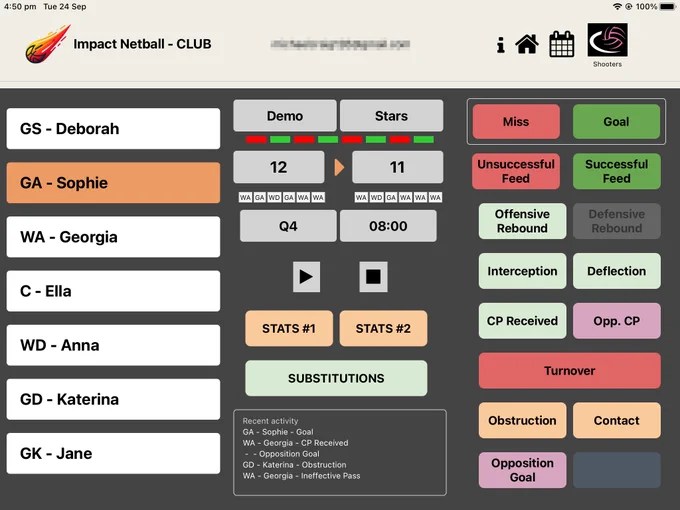Record an Obstruction penalty
Viewport: 680px width, 510px height.
(523, 420)
